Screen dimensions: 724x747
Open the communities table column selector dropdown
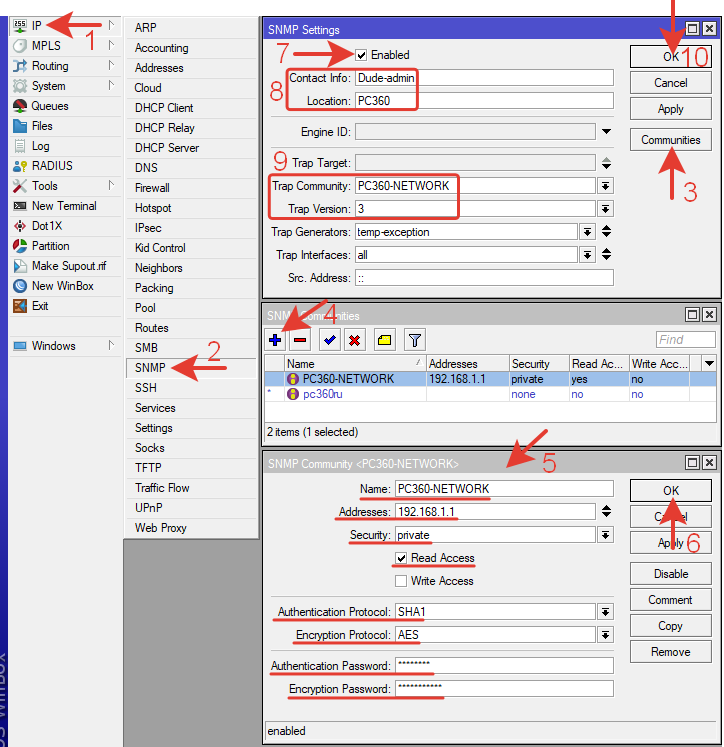pos(709,363)
